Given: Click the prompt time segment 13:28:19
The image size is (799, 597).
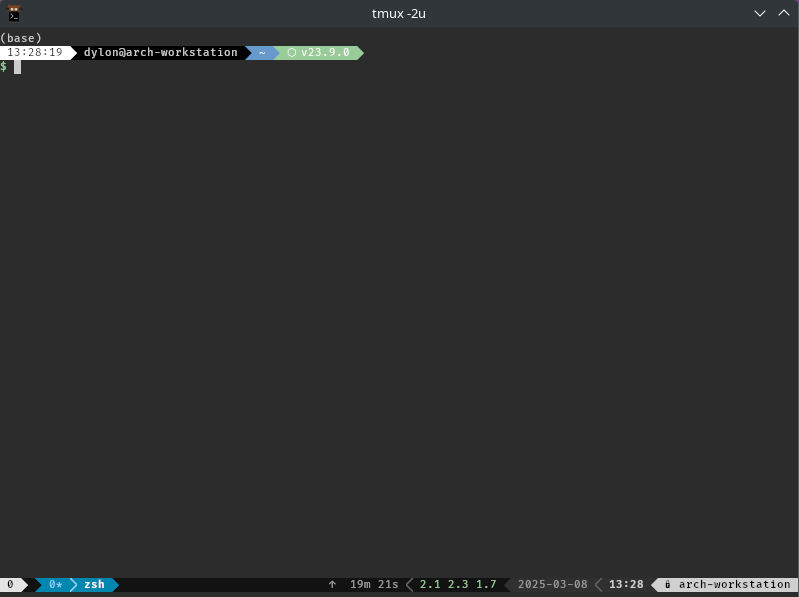Looking at the screenshot, I should tap(35, 52).
